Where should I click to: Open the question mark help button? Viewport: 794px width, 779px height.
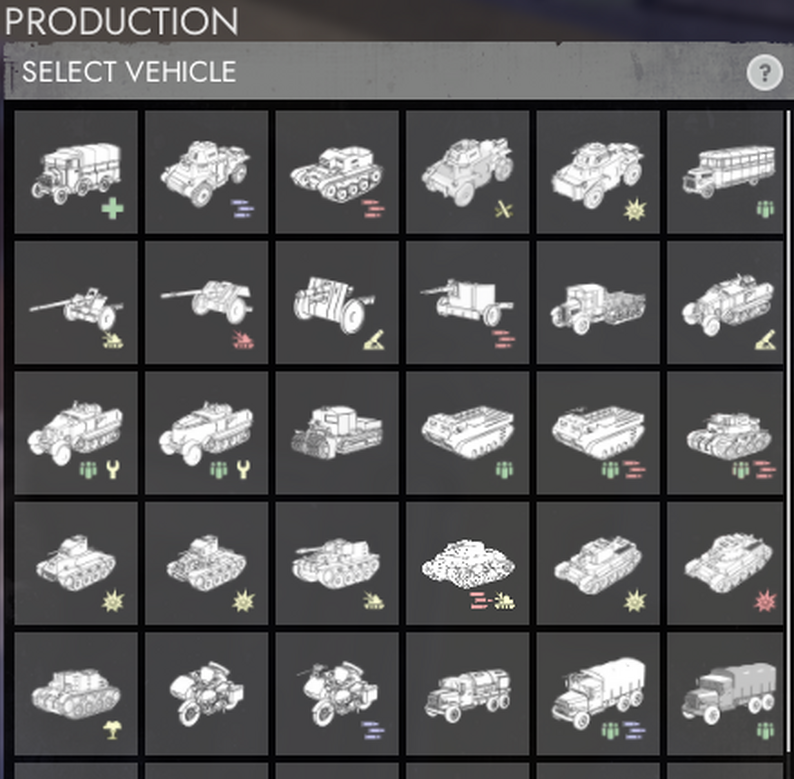[x=765, y=73]
